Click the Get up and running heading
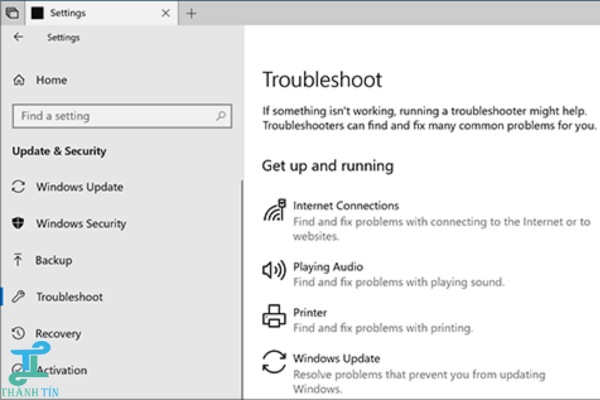 coord(328,165)
